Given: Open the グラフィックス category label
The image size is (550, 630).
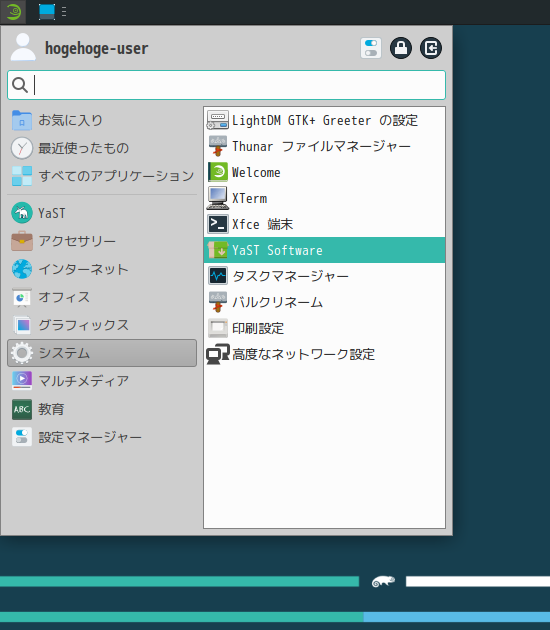Looking at the screenshot, I should [x=84, y=325].
